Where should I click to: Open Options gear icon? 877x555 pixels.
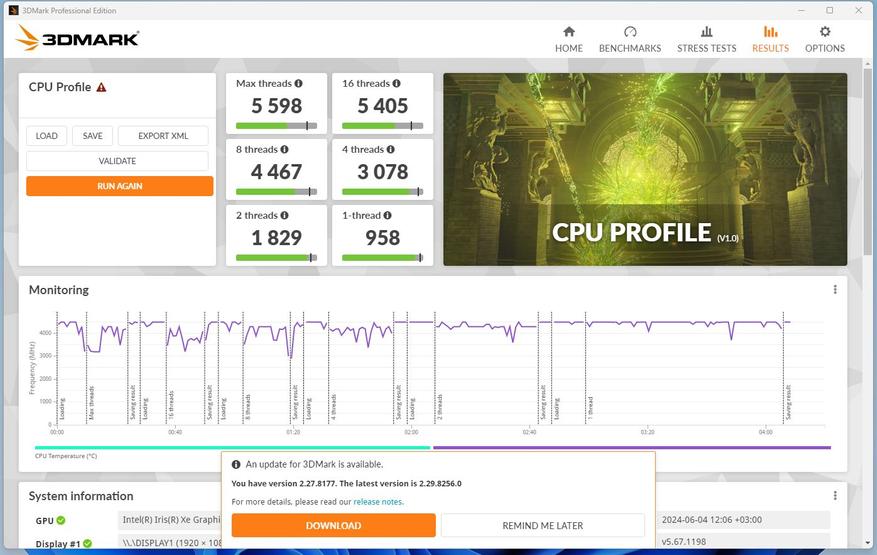(825, 31)
